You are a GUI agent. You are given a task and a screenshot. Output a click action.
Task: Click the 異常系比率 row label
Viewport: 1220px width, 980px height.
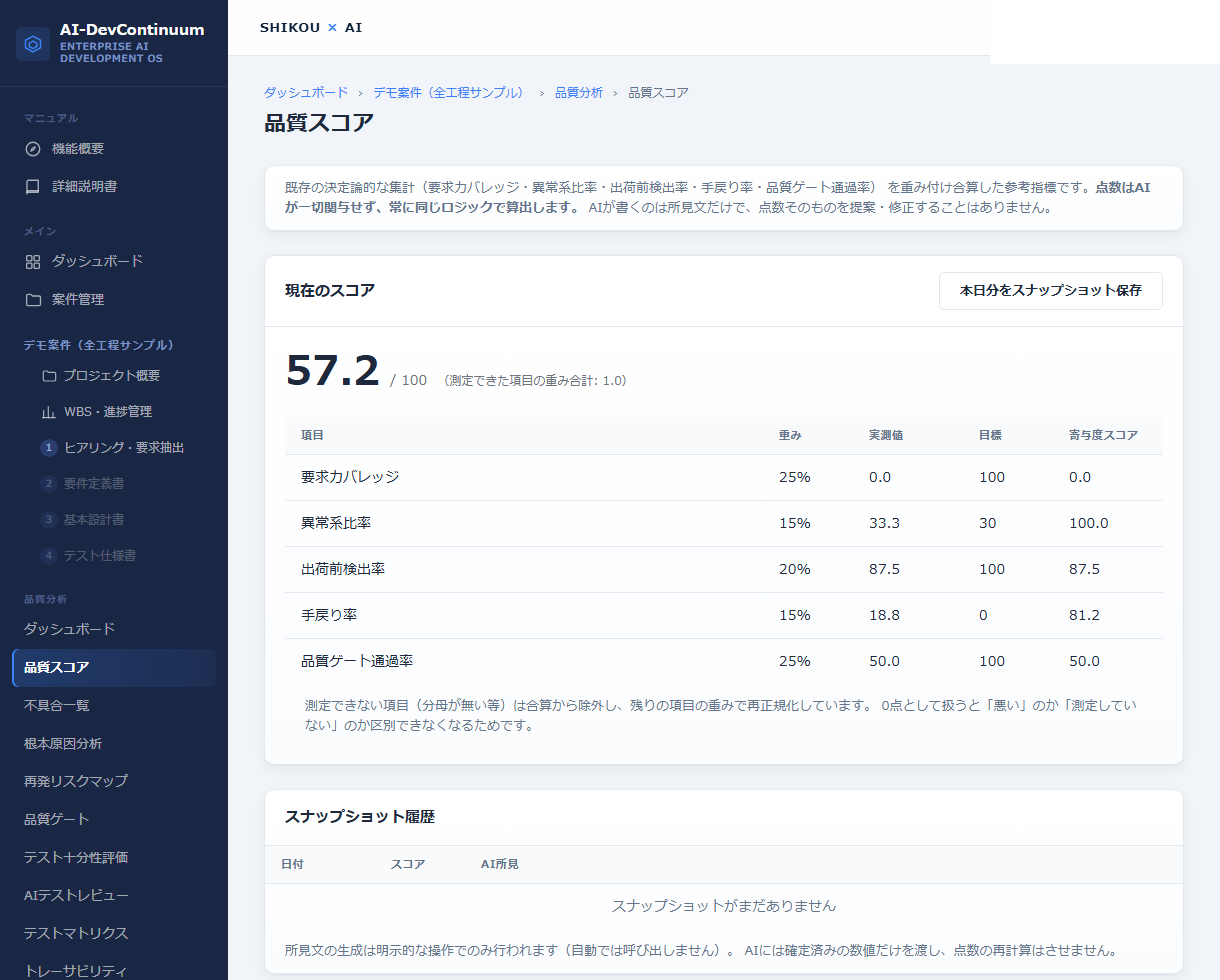(x=336, y=523)
